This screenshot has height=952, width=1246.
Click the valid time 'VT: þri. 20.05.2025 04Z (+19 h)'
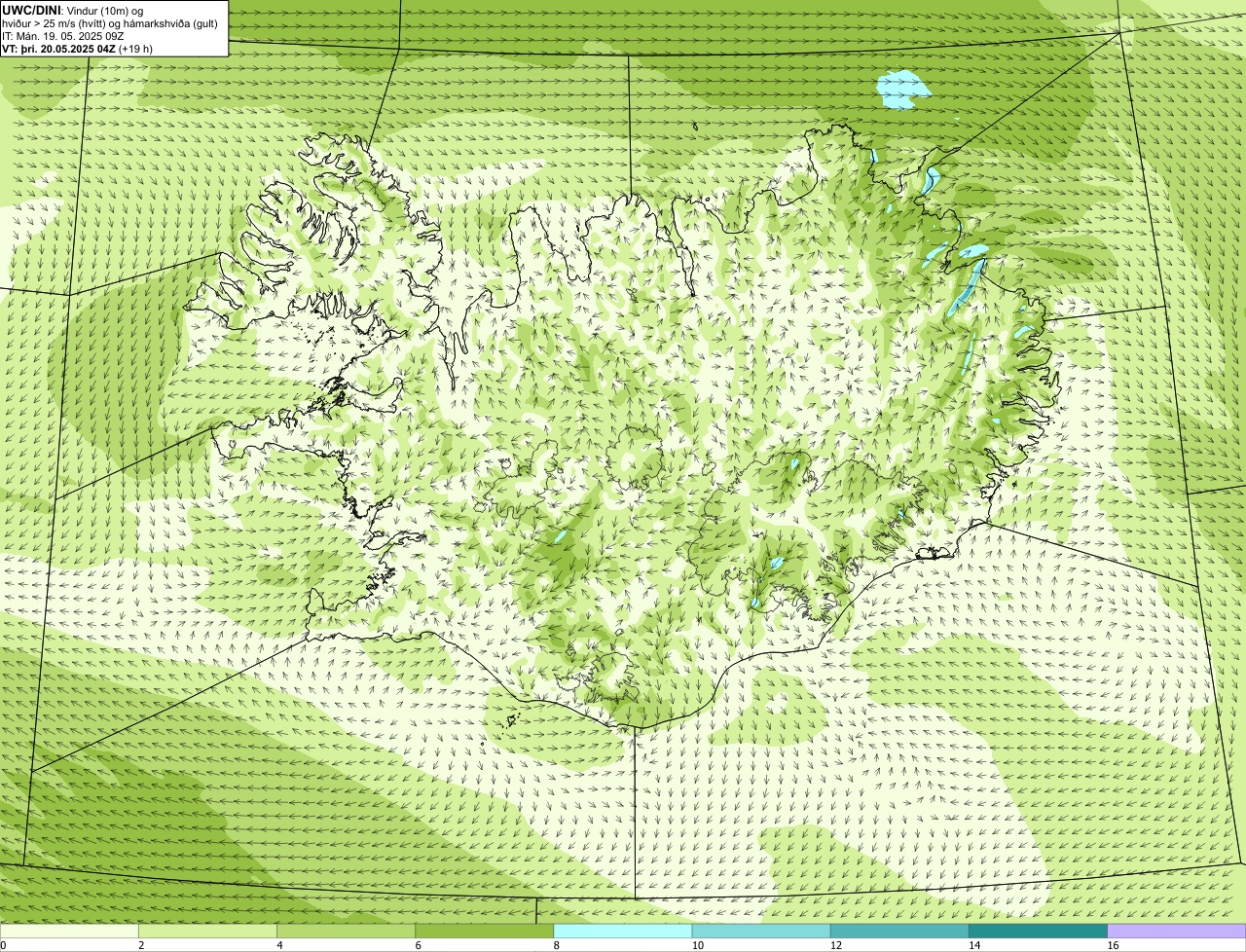pos(77,49)
